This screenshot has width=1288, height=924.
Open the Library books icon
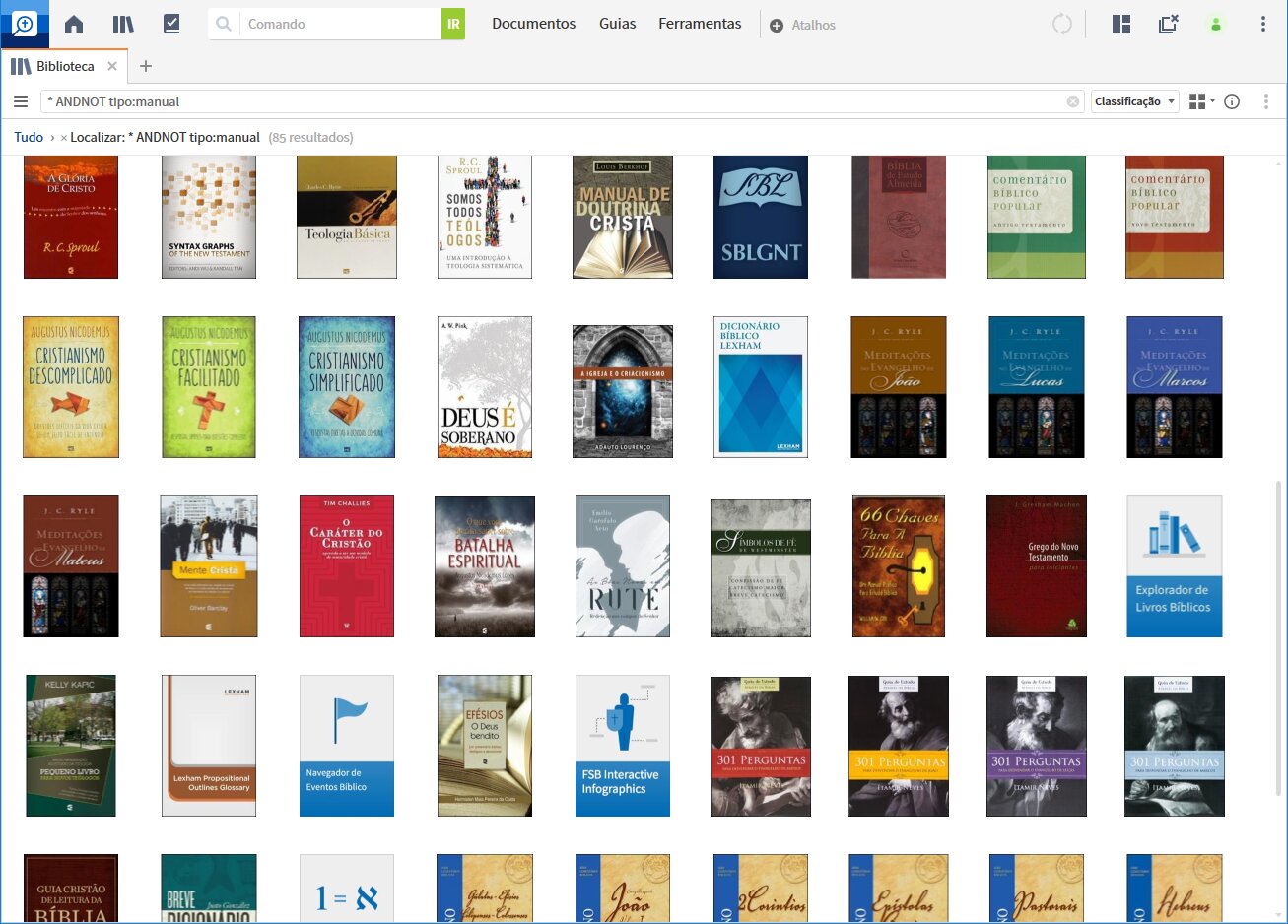(x=123, y=25)
